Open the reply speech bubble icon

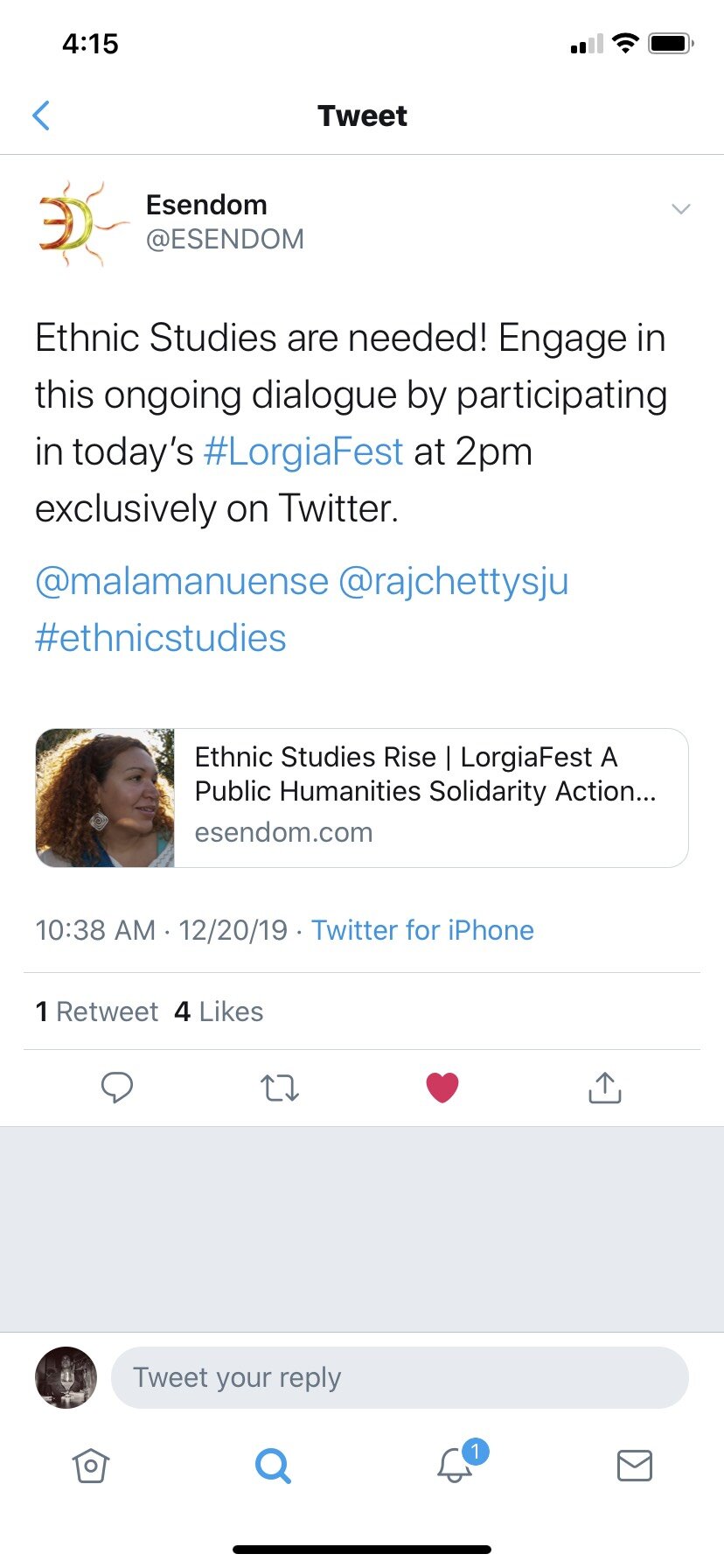point(117,1088)
